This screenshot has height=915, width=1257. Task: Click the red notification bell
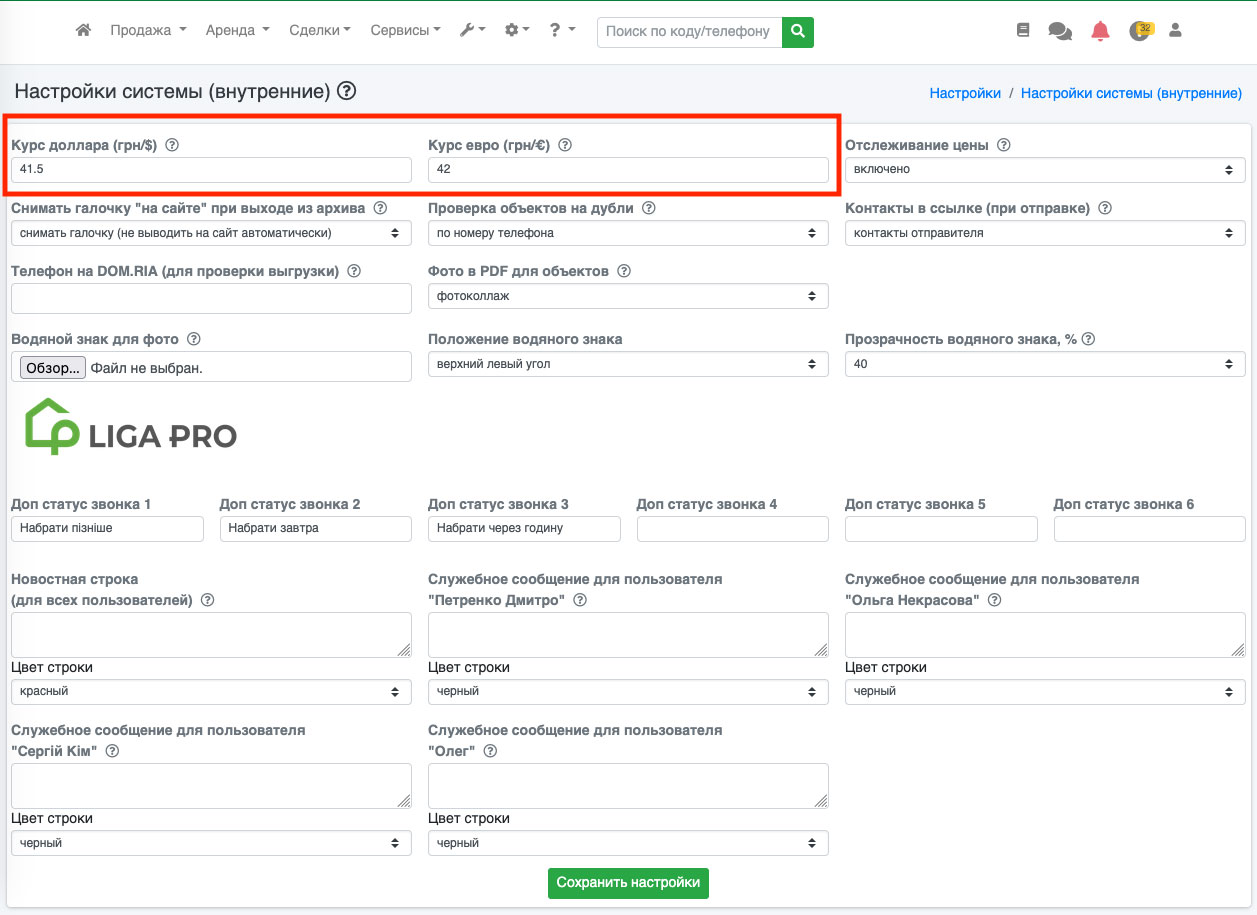pyautogui.click(x=1100, y=31)
